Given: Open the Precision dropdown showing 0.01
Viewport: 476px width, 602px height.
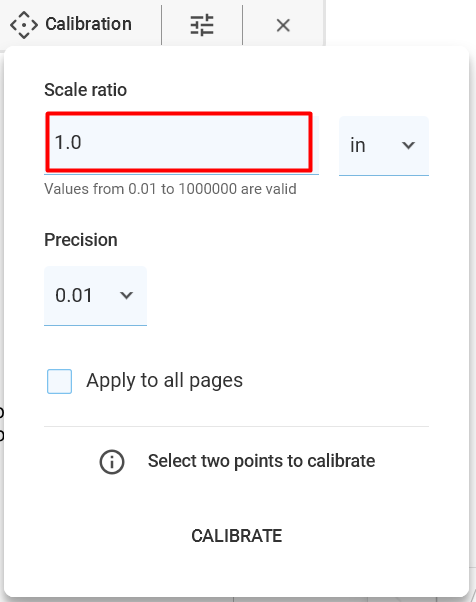Looking at the screenshot, I should tap(95, 296).
